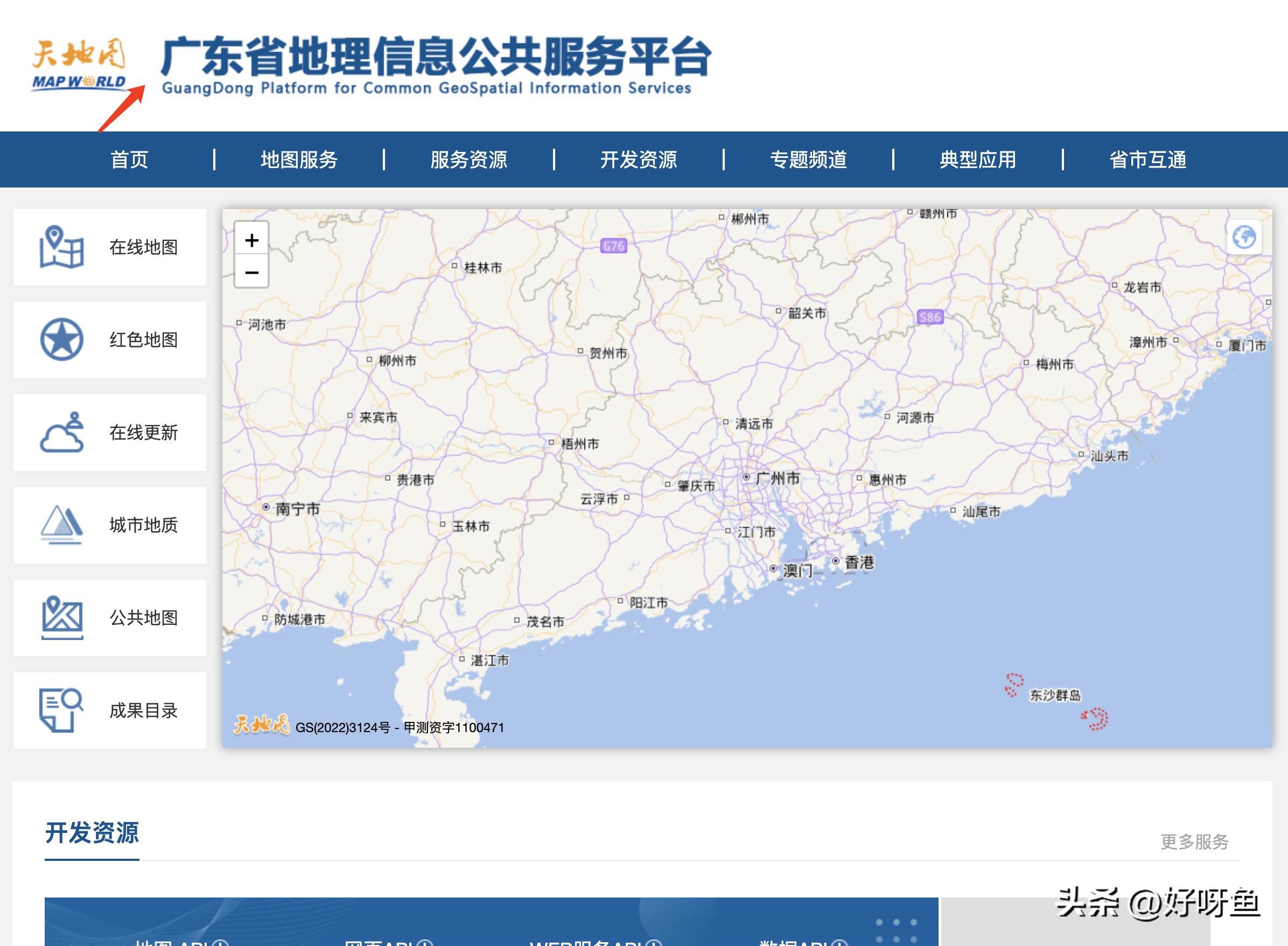This screenshot has height=946, width=1288.
Task: Select the 红色地图 star icon
Action: point(62,339)
